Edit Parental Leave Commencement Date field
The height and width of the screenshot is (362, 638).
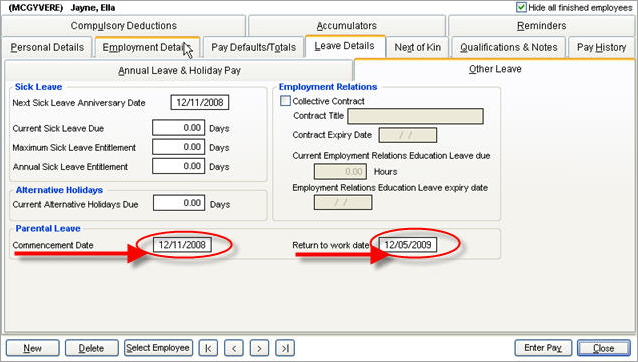tap(182, 245)
